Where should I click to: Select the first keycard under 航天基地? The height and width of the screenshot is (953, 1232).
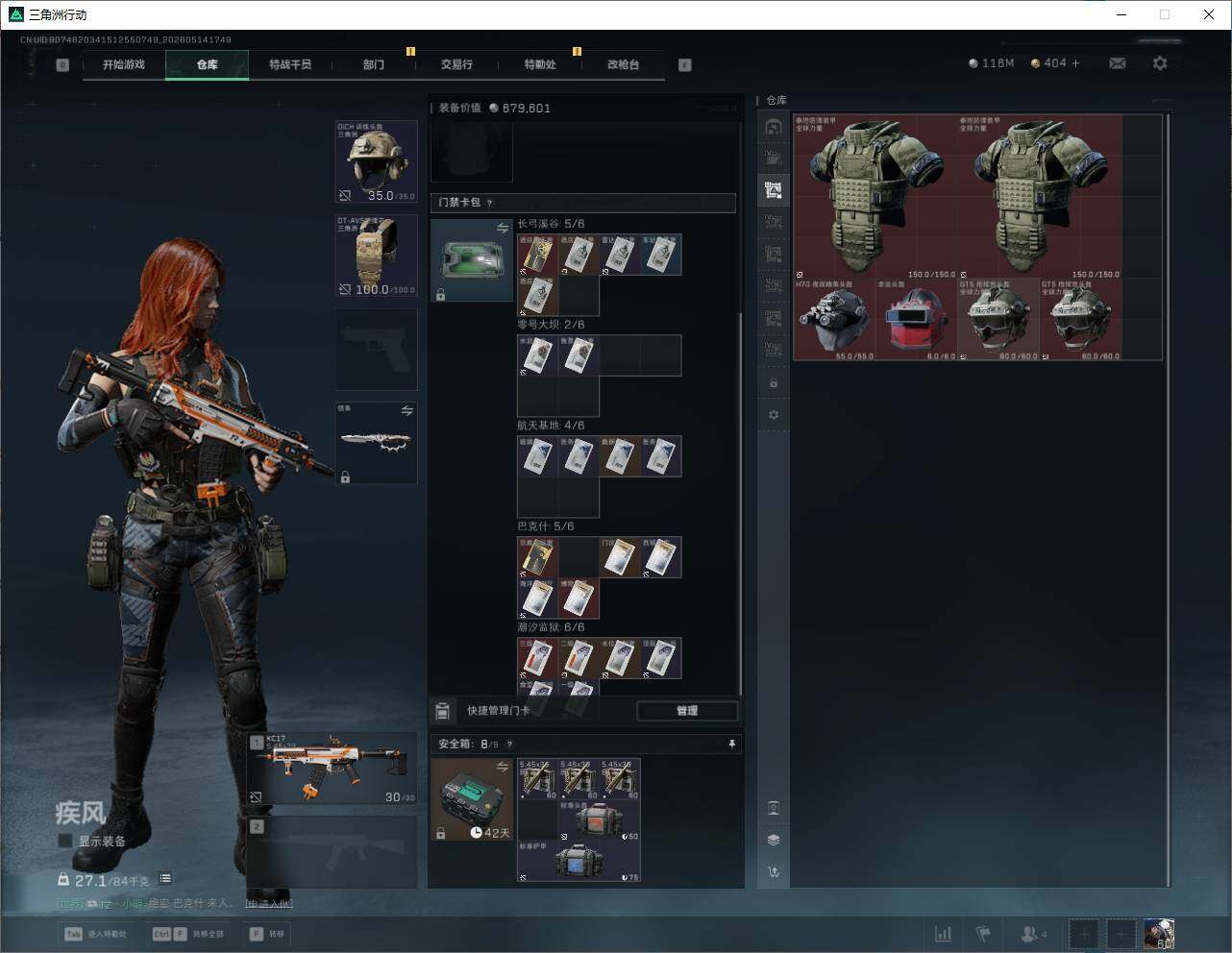pos(538,456)
